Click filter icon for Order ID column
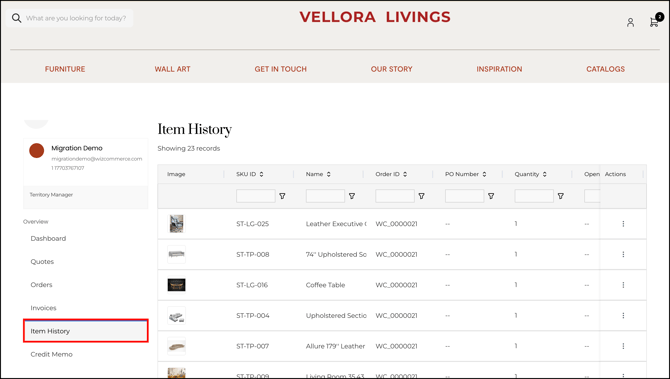 click(422, 196)
